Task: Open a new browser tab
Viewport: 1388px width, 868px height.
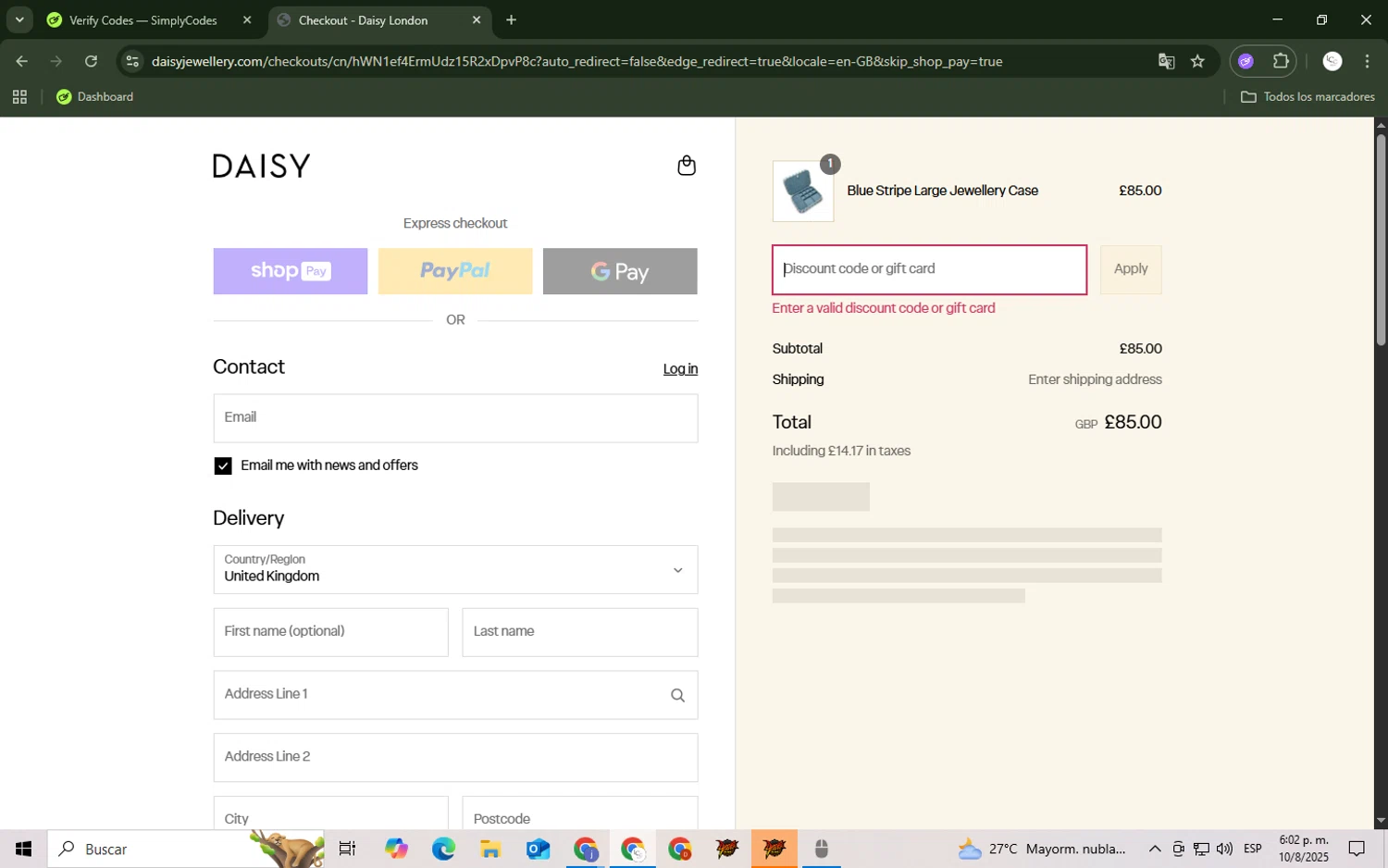Action: click(x=511, y=19)
